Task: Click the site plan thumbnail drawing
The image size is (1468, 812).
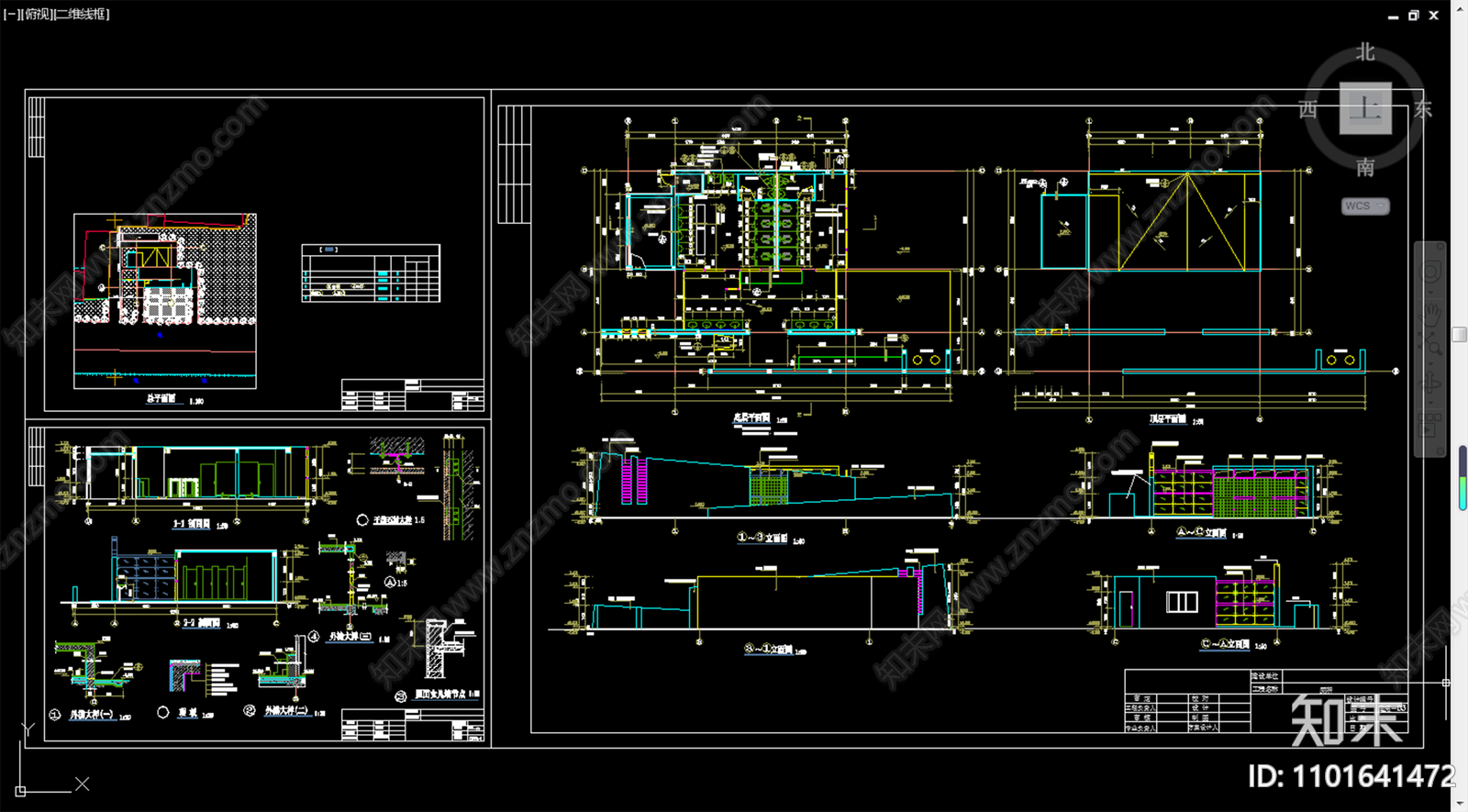Action: pyautogui.click(x=165, y=302)
